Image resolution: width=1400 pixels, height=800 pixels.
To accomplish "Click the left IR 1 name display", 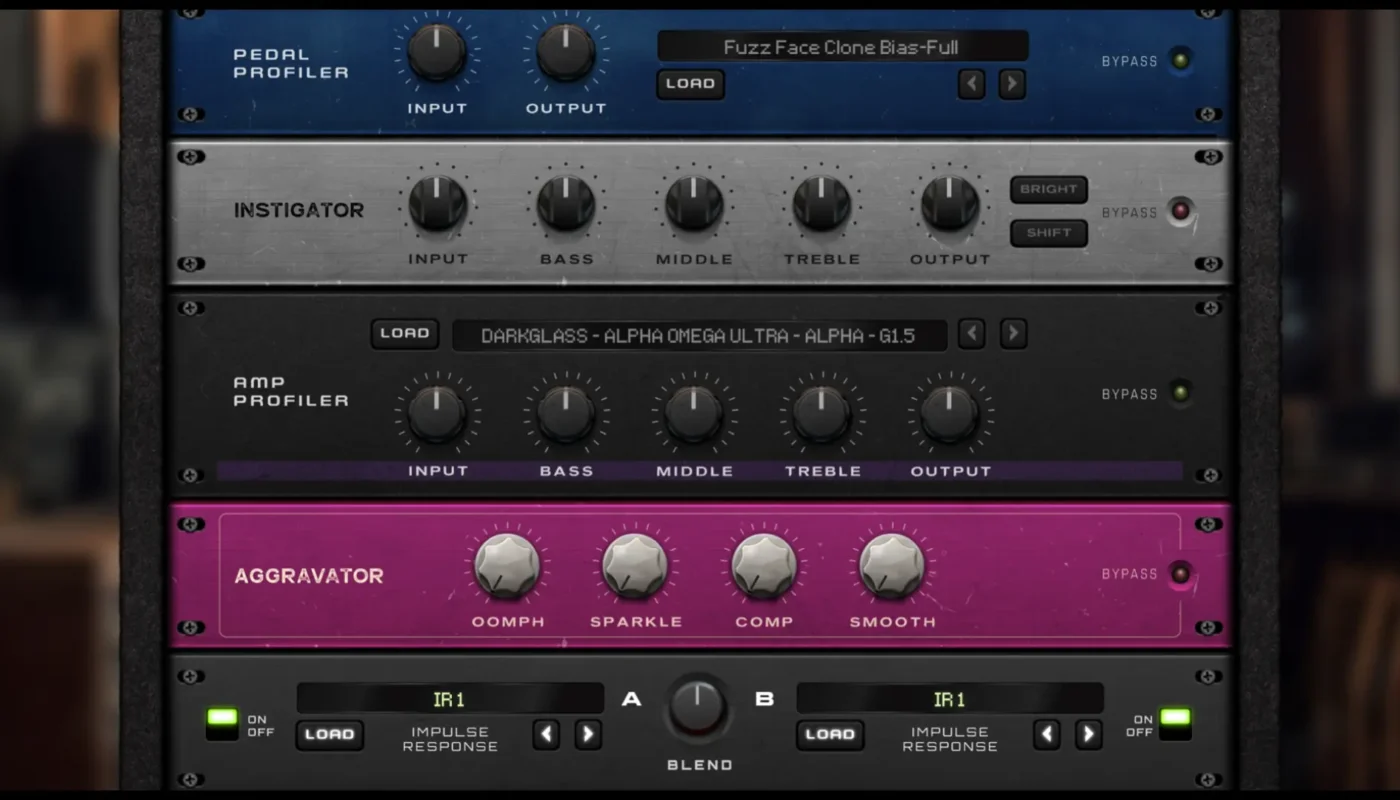I will 450,699.
